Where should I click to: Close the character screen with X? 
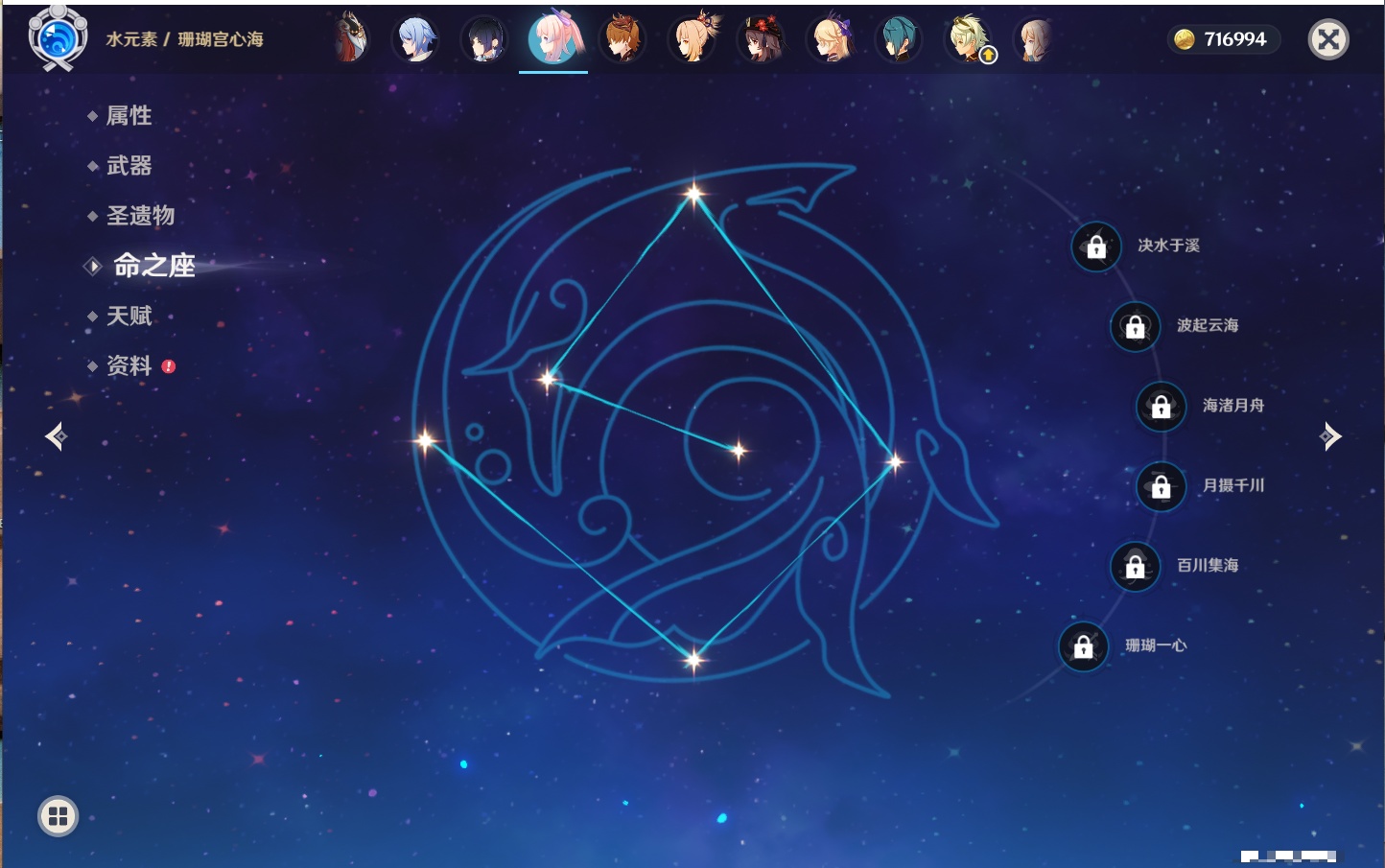pos(1328,39)
